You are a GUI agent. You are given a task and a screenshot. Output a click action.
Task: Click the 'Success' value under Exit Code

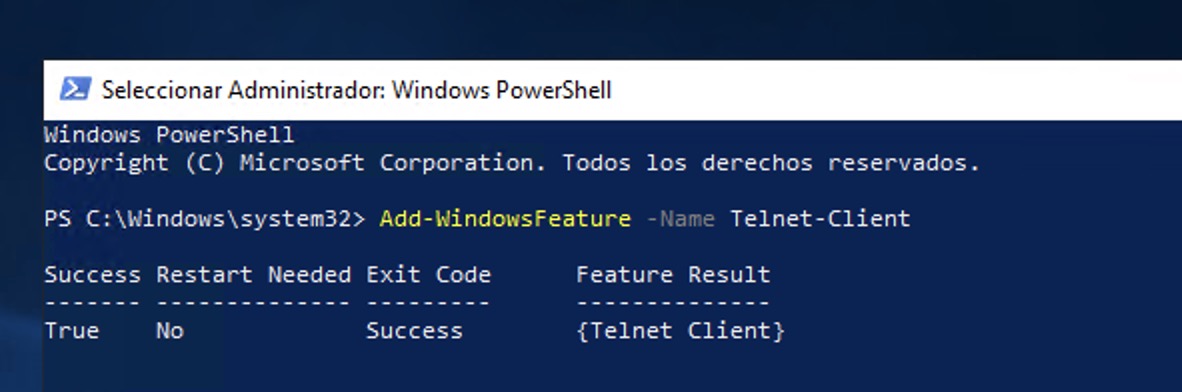point(414,330)
